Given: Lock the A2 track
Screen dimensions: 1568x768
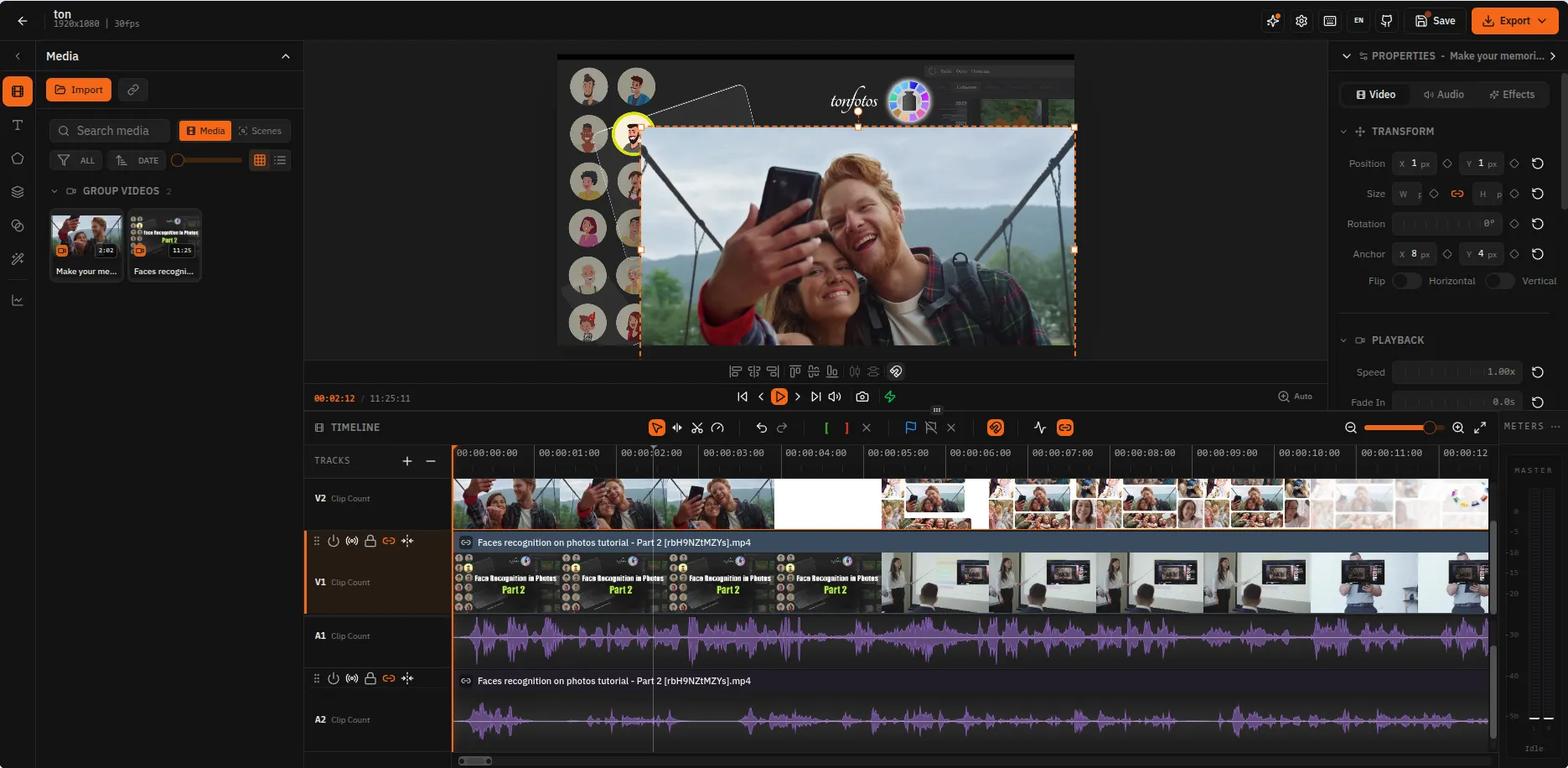Looking at the screenshot, I should [x=370, y=678].
